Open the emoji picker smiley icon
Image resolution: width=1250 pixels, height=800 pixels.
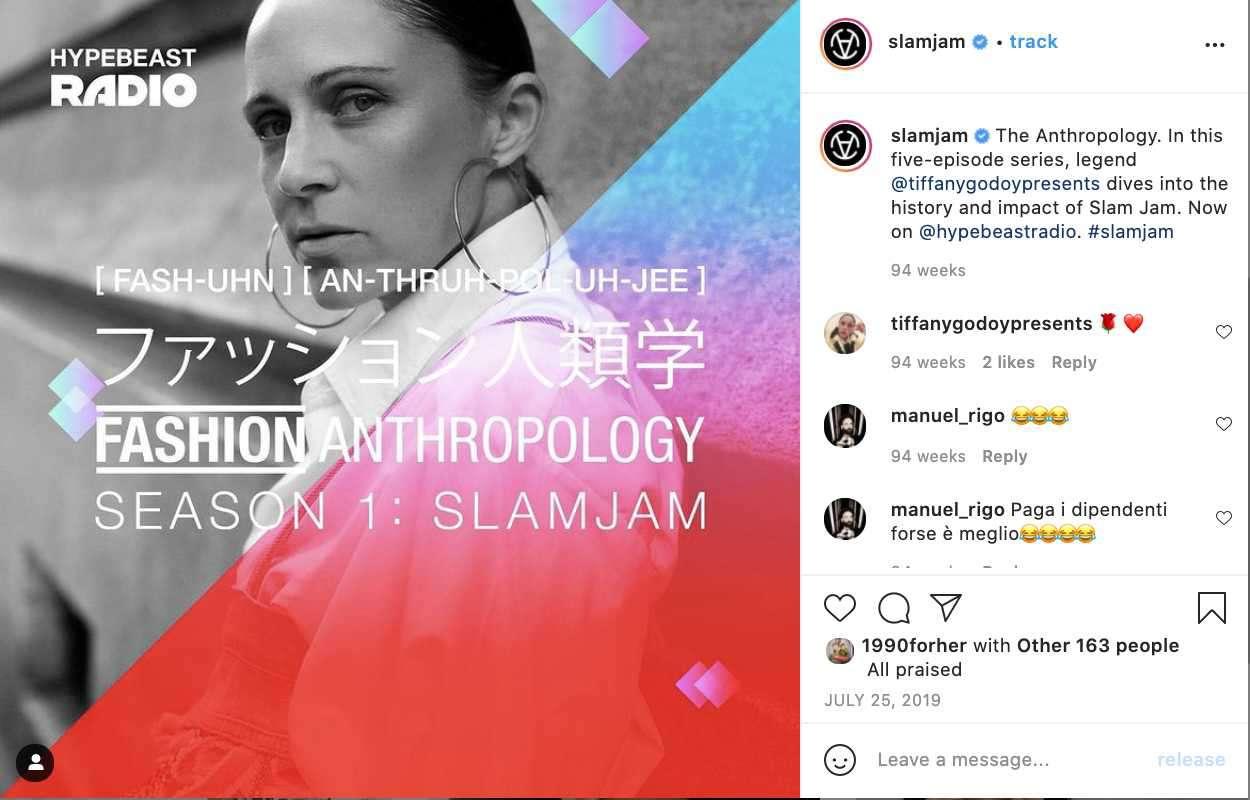(x=840, y=760)
